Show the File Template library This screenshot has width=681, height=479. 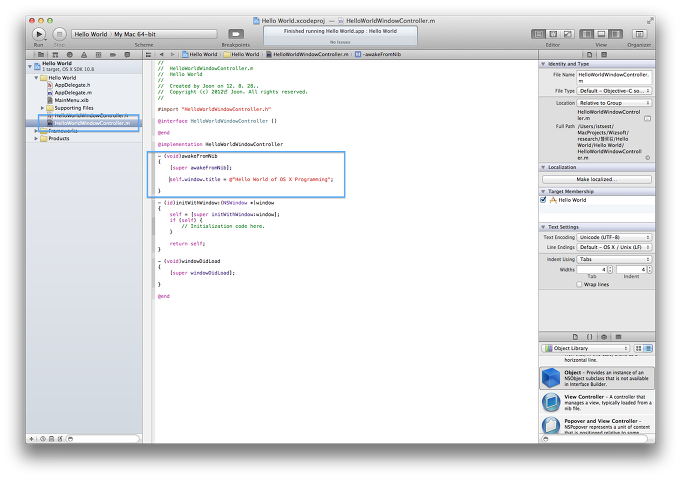(575, 337)
